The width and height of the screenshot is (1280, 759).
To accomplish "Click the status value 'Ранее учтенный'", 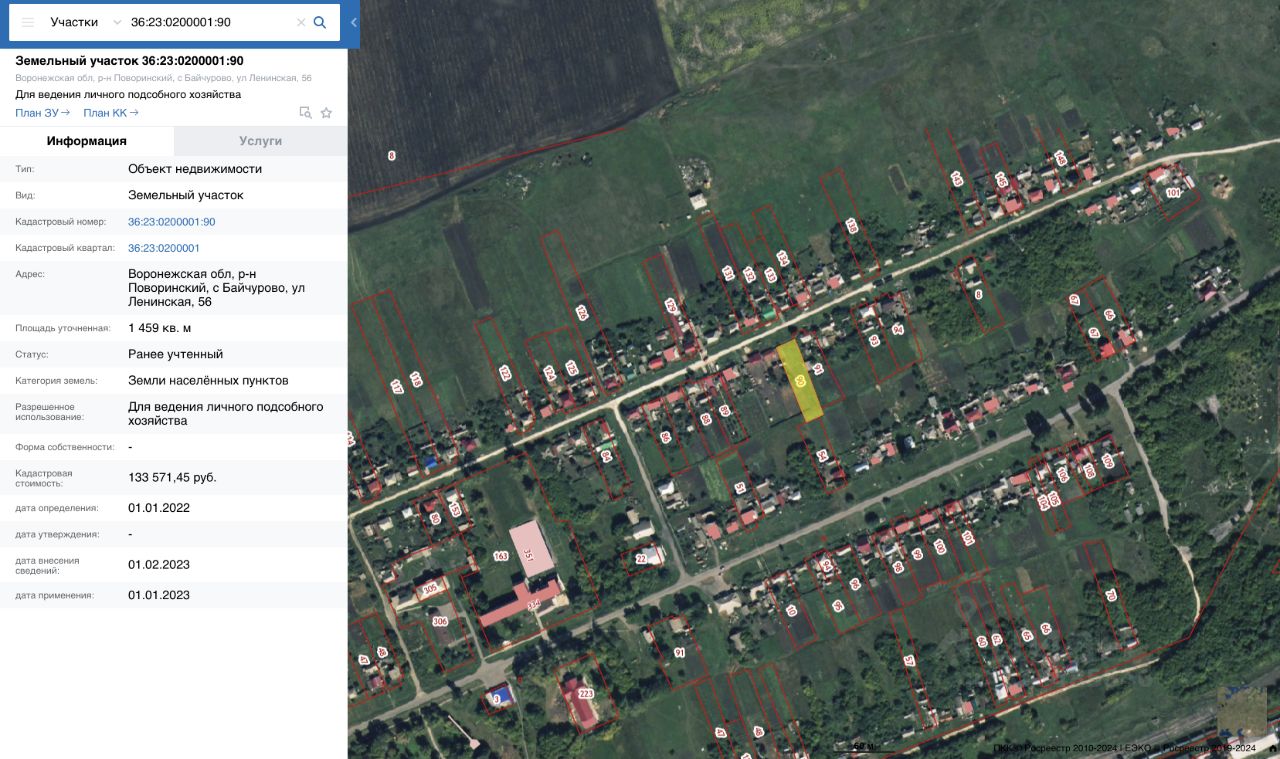I will (176, 354).
